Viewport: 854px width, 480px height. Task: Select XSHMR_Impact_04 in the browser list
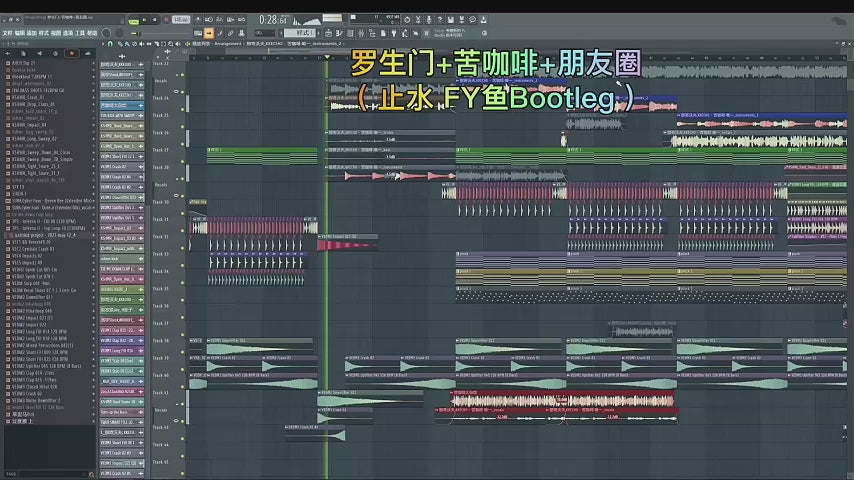click(36, 125)
